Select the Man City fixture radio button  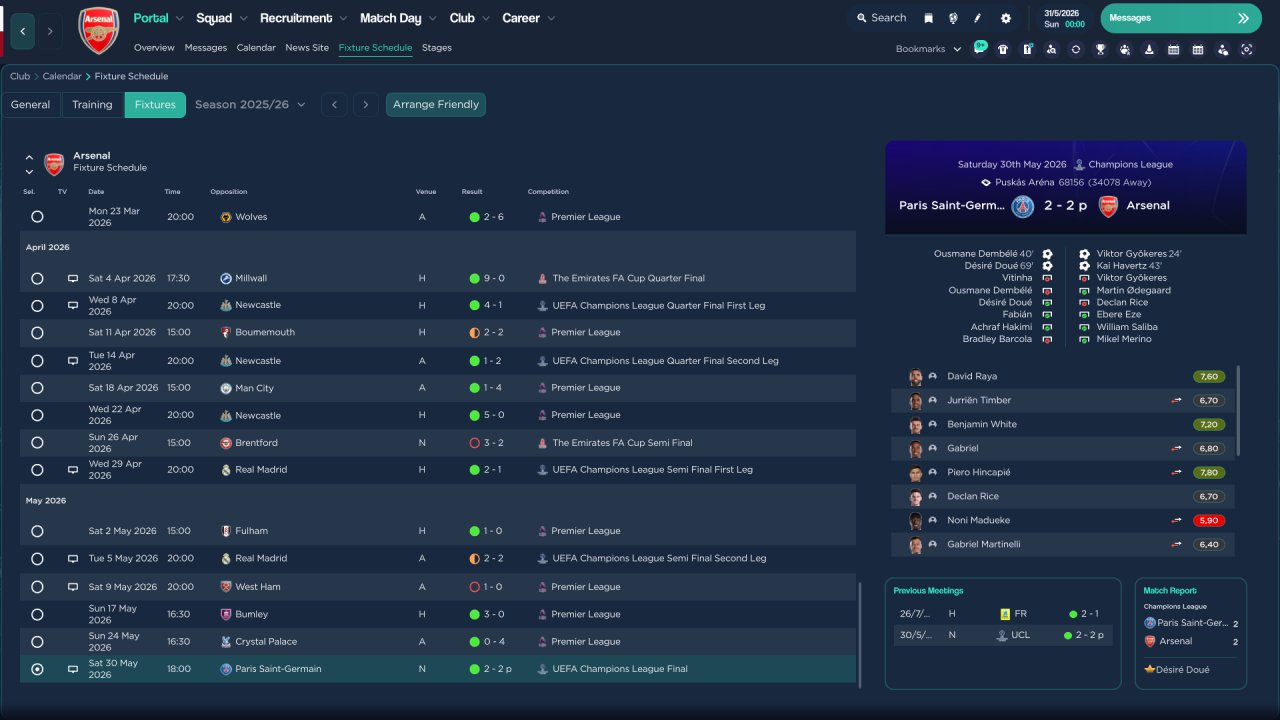37,388
